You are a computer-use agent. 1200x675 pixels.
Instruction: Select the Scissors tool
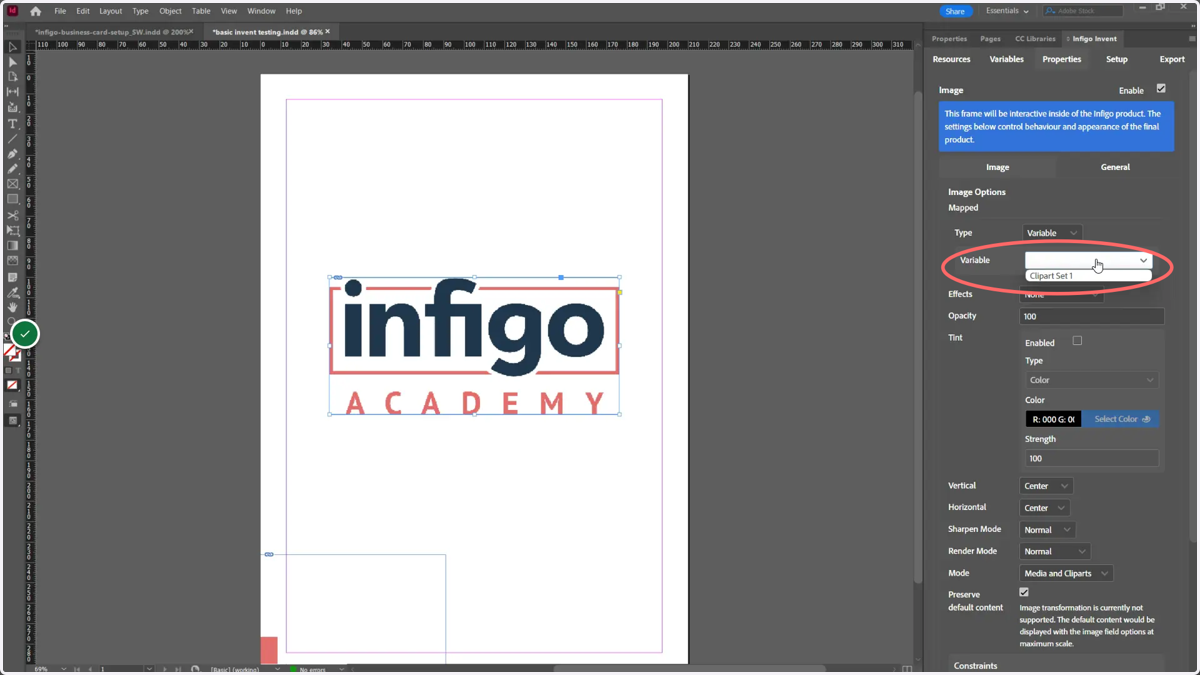coord(13,215)
